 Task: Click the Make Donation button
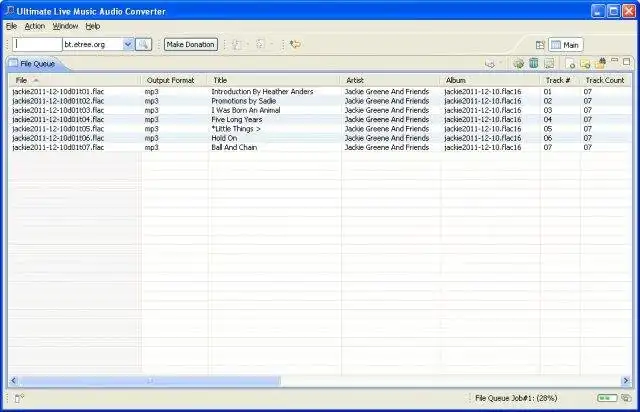(191, 45)
